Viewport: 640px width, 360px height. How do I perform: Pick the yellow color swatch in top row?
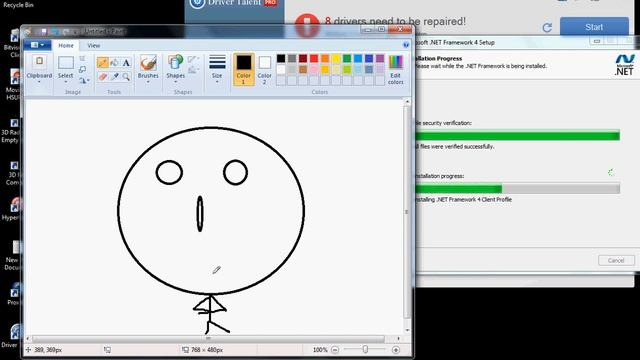(336, 59)
